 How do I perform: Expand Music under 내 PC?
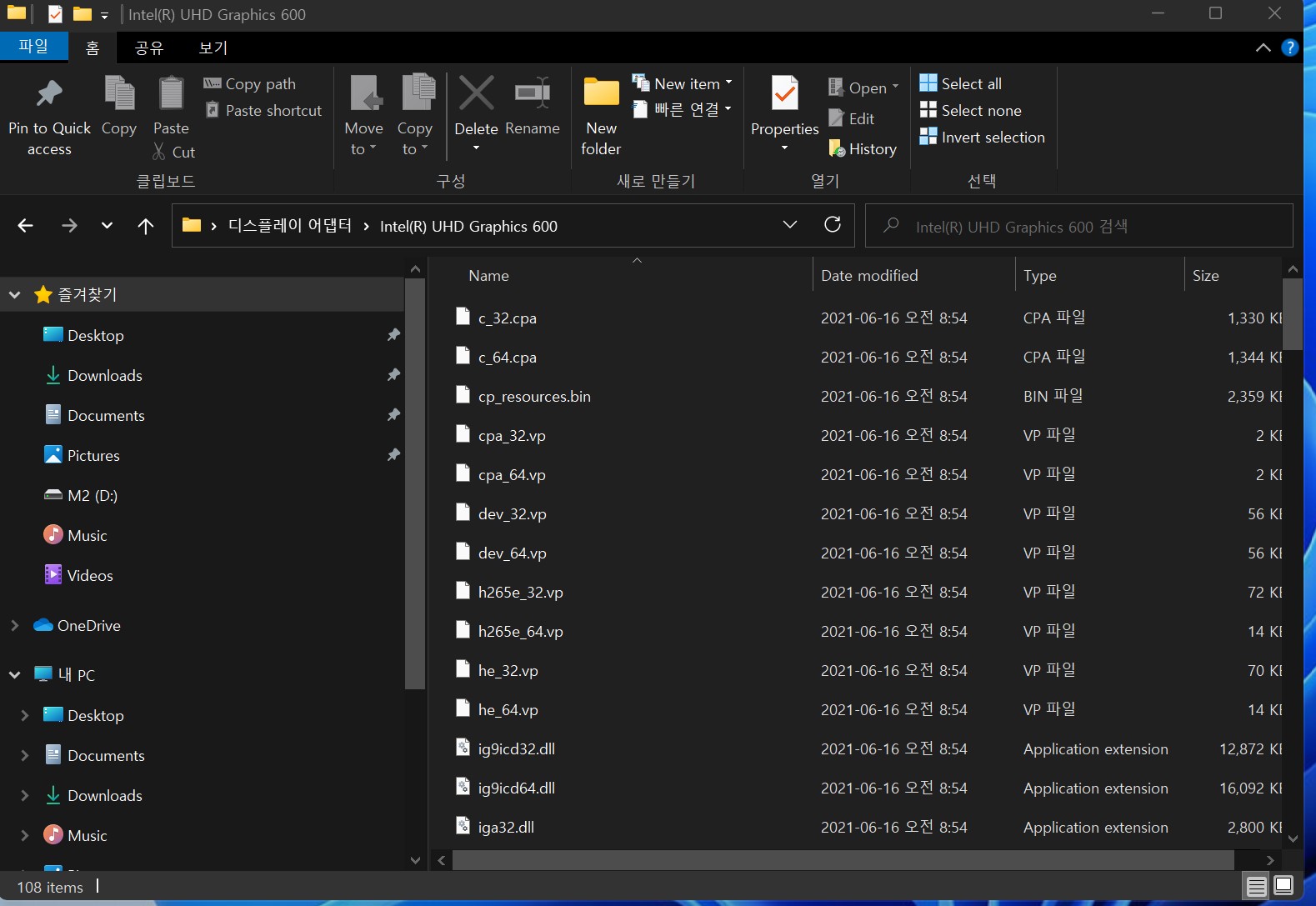point(24,835)
